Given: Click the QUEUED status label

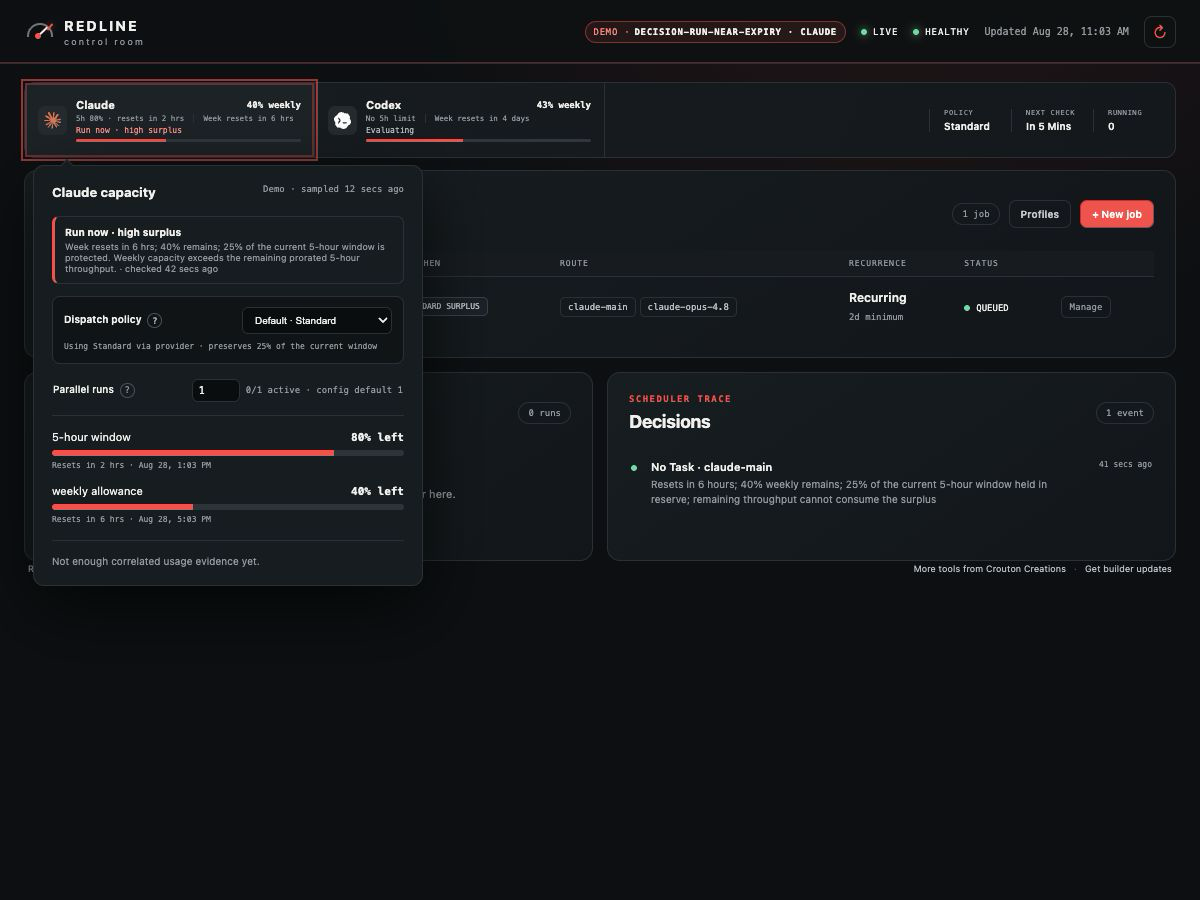Looking at the screenshot, I should click(x=992, y=308).
